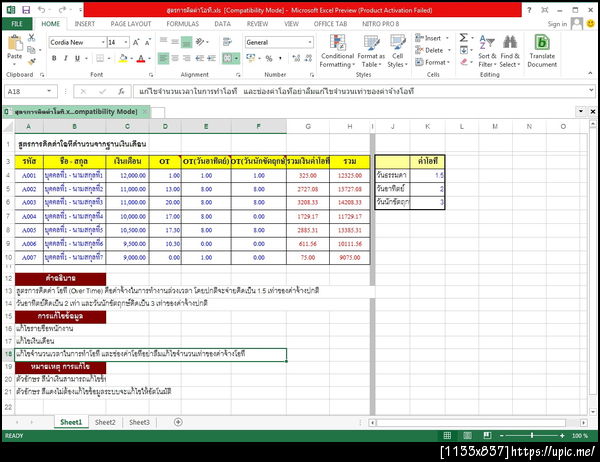Click the Clear eraser icon in Editing
This screenshot has height=462, width=600.
[x=464, y=62]
